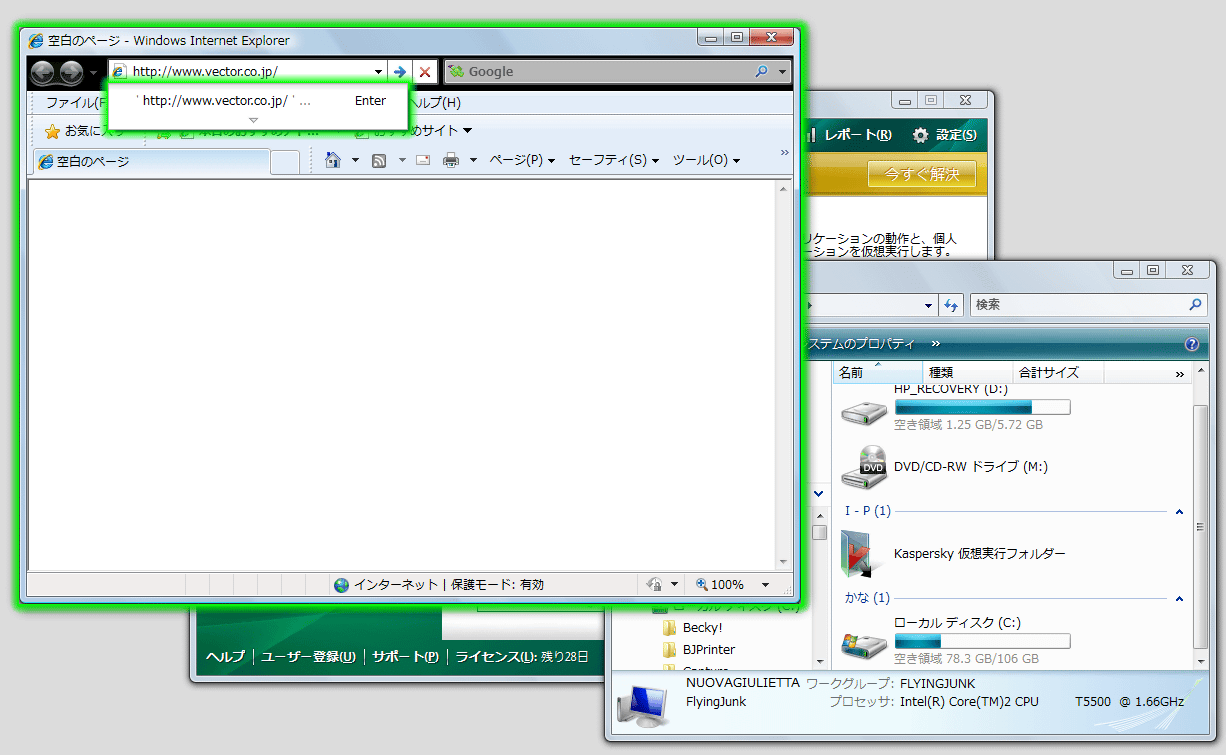Click the IE vertical scrollbar
The width and height of the screenshot is (1226, 755).
point(785,375)
